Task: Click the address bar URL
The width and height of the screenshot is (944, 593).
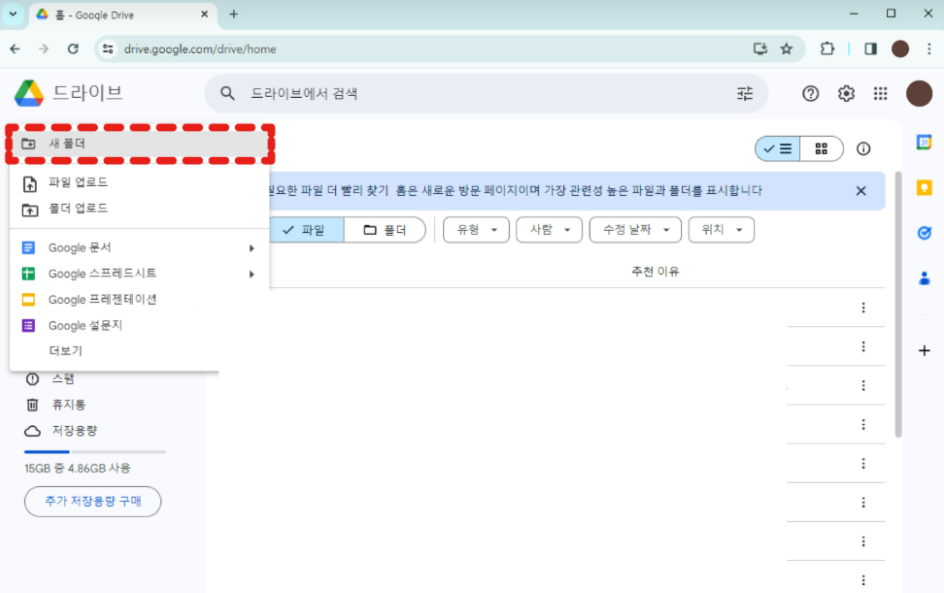Action: [x=200, y=49]
